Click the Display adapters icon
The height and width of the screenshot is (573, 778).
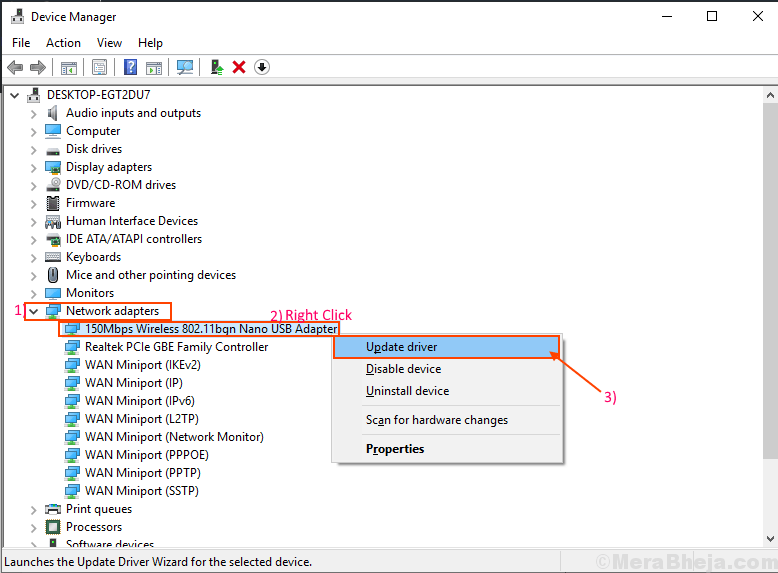[x=53, y=167]
